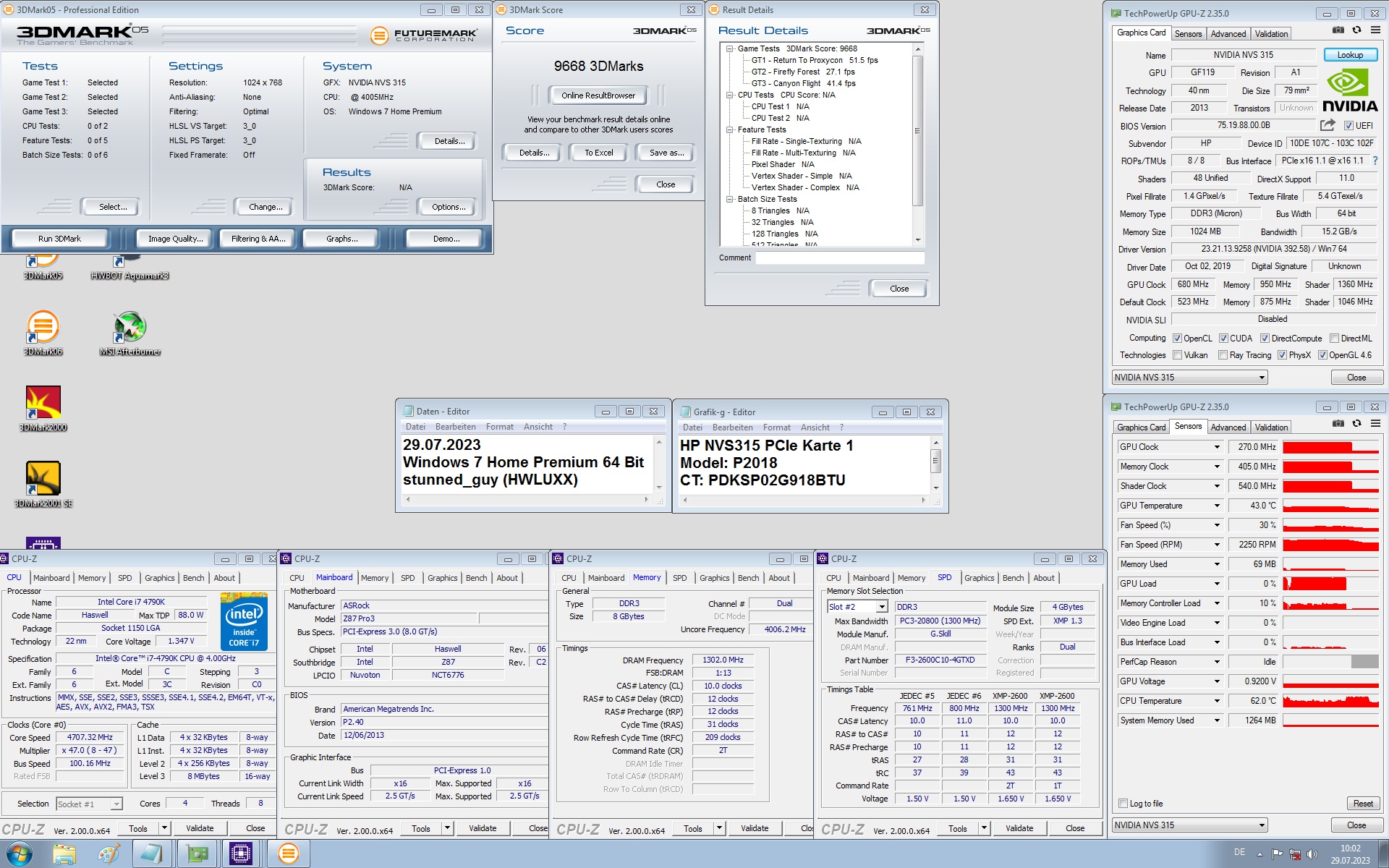Screen dimensions: 1389x868
Task: Open 3DMark2001 SE desktop shortcut
Action: click(43, 485)
